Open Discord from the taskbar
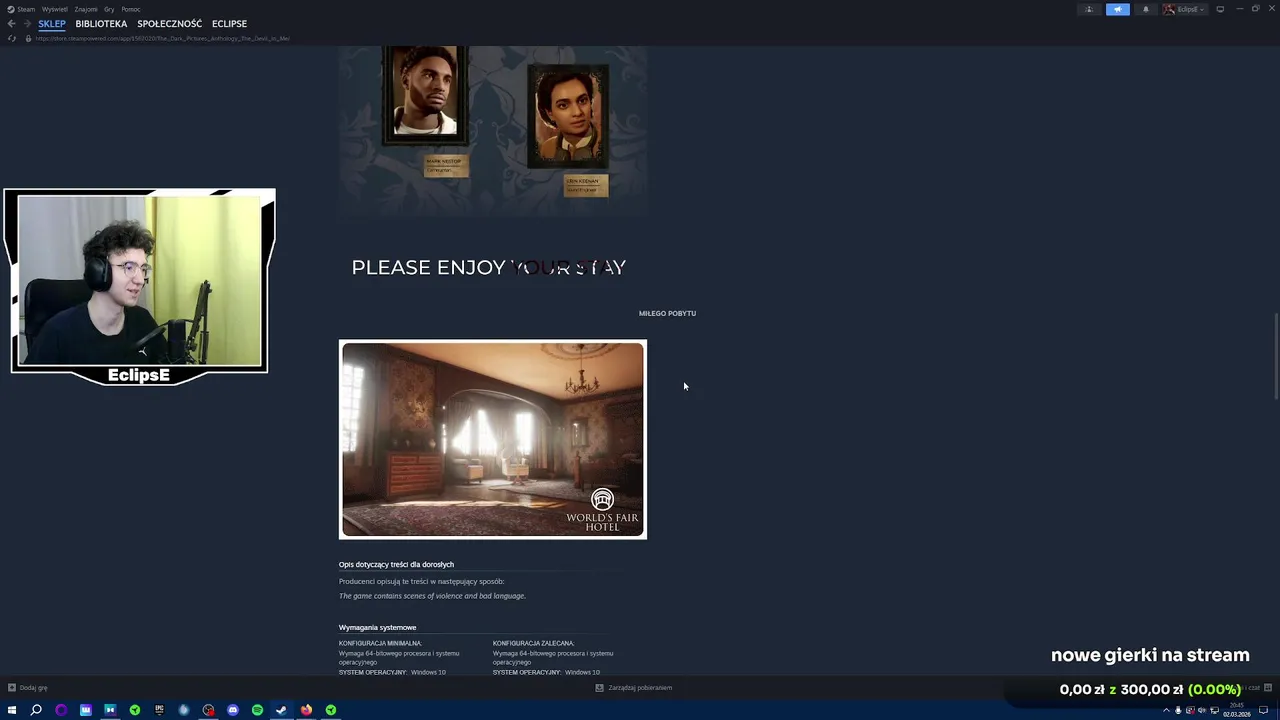This screenshot has width=1280, height=720. [232, 710]
